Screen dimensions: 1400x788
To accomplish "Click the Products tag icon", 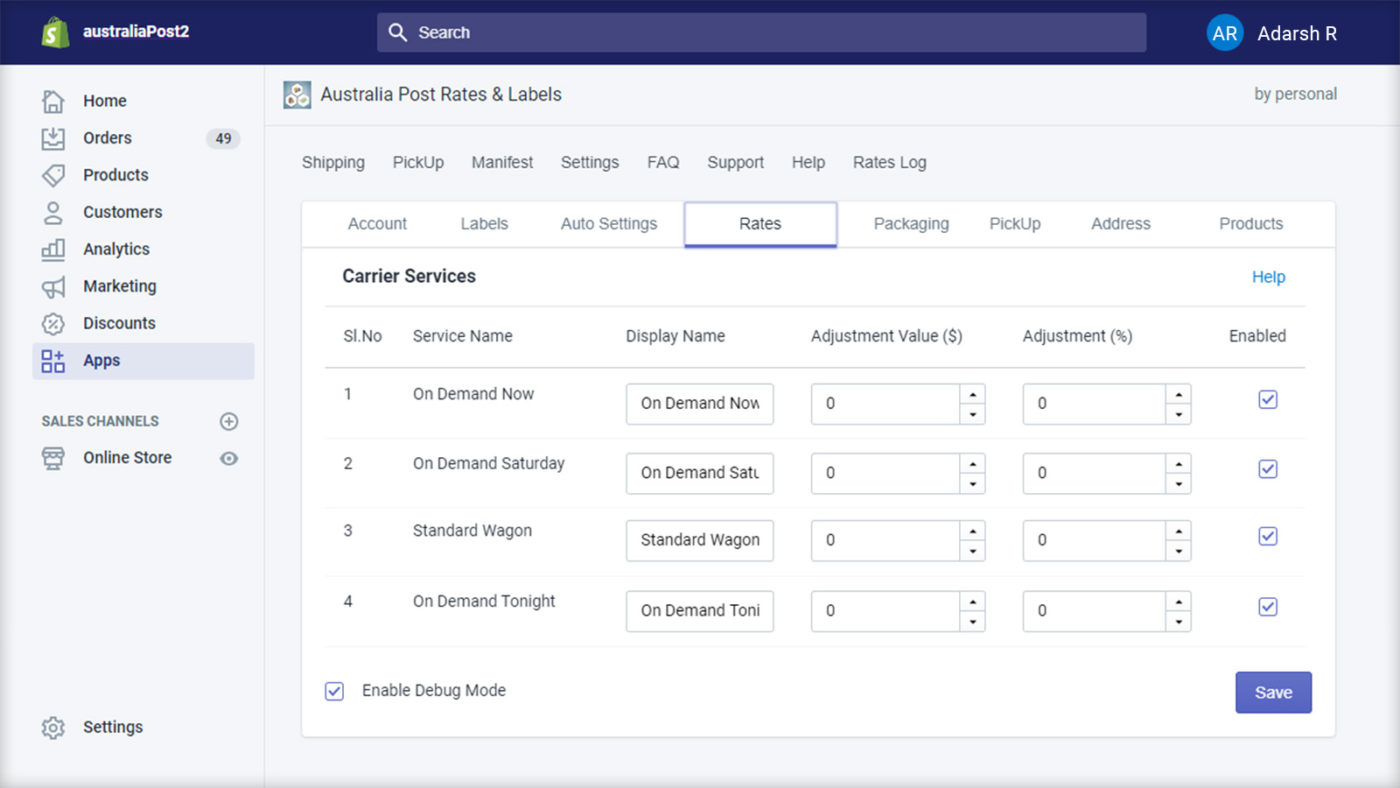I will click(53, 175).
